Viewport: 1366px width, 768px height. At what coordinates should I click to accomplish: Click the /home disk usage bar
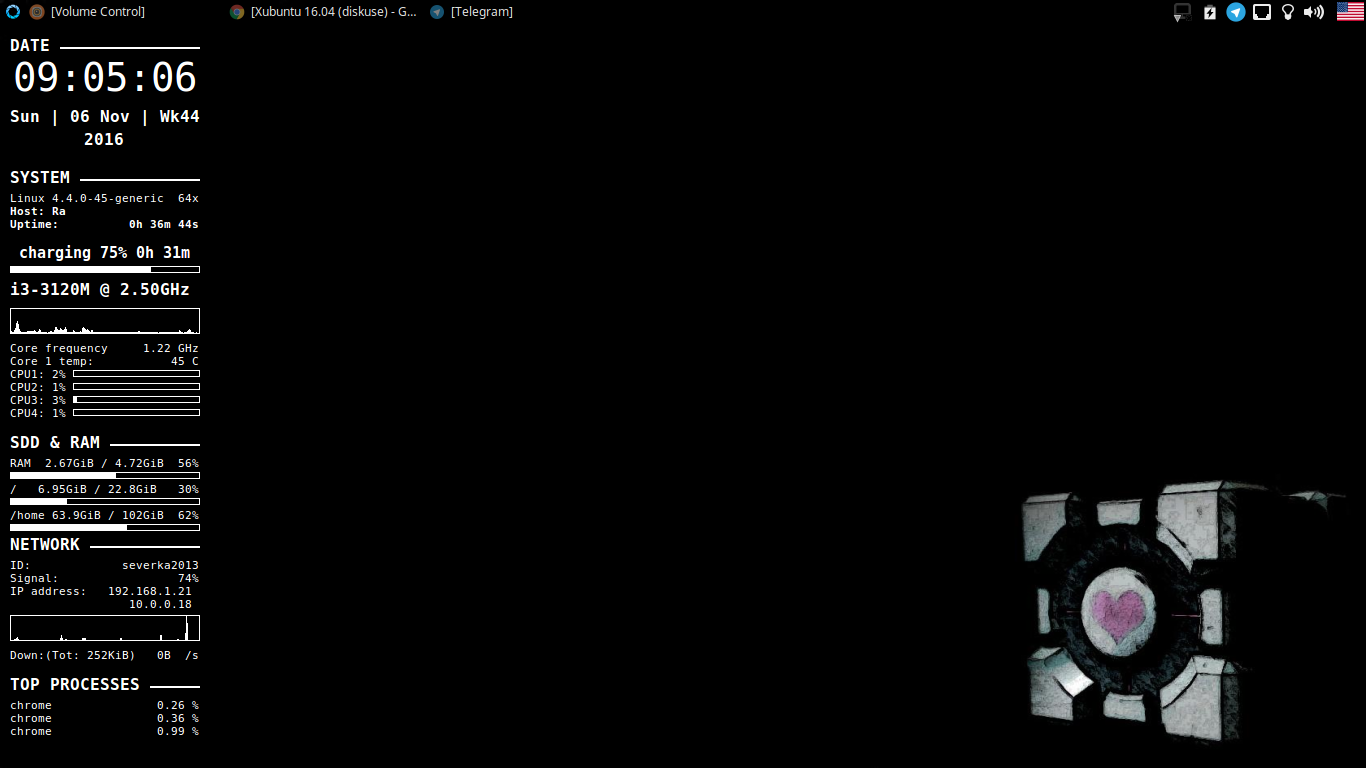[105, 527]
